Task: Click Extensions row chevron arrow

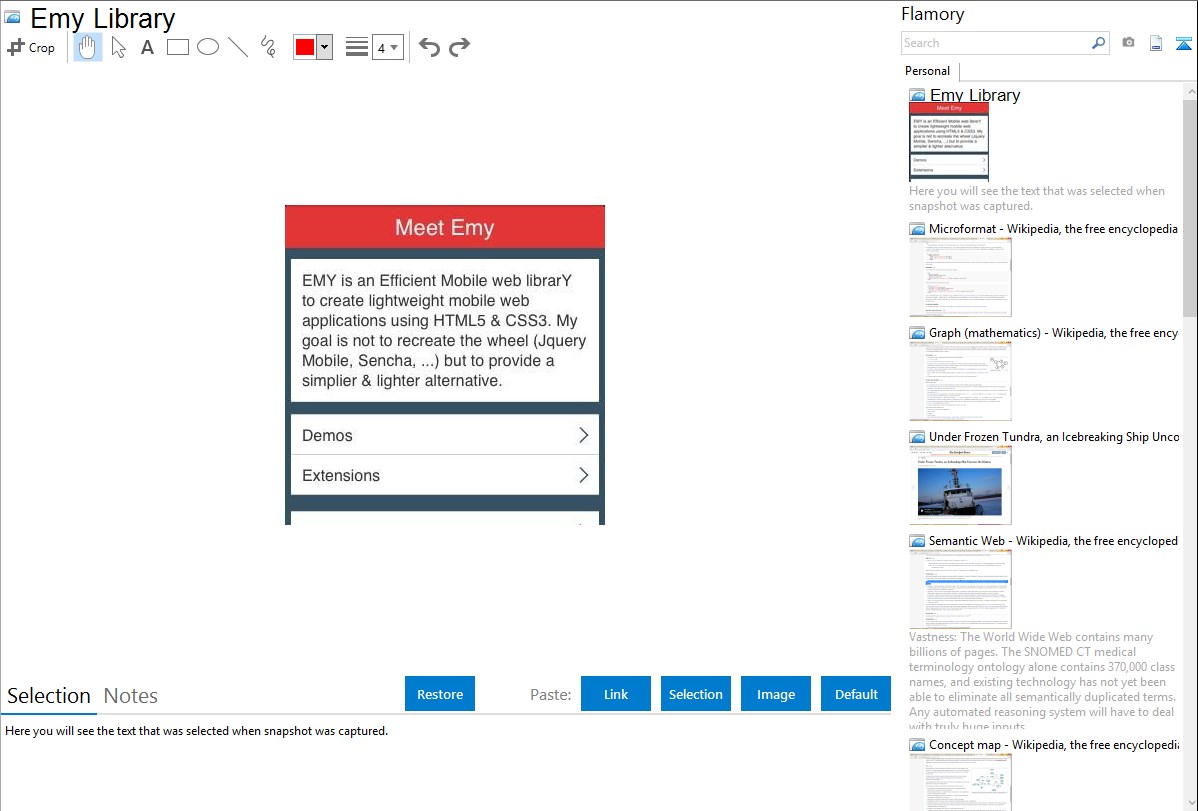Action: tap(584, 475)
